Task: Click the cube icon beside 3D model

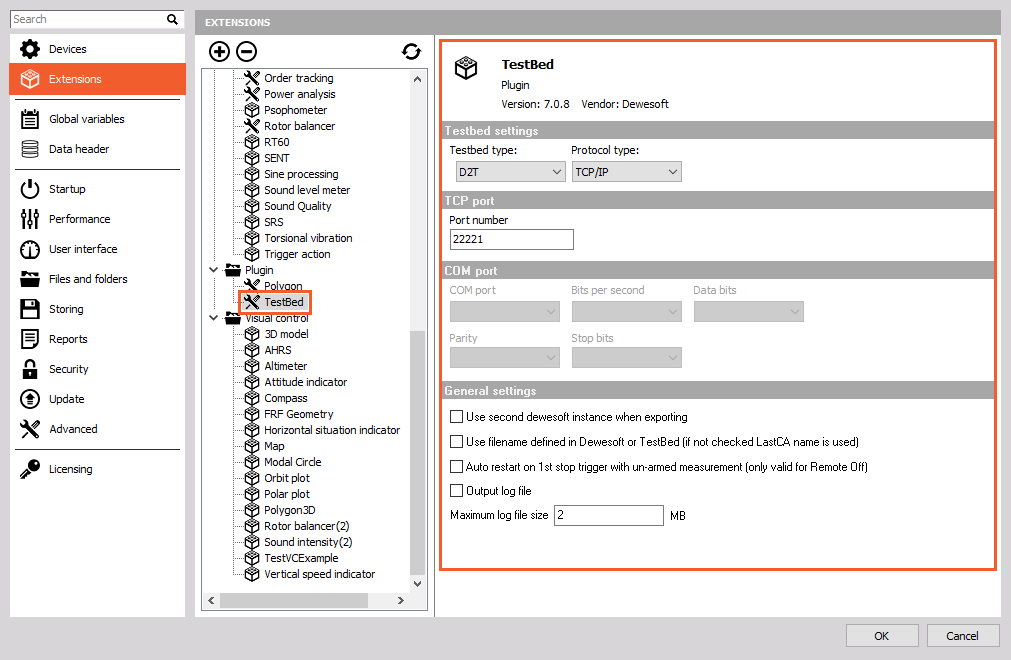Action: [x=252, y=334]
